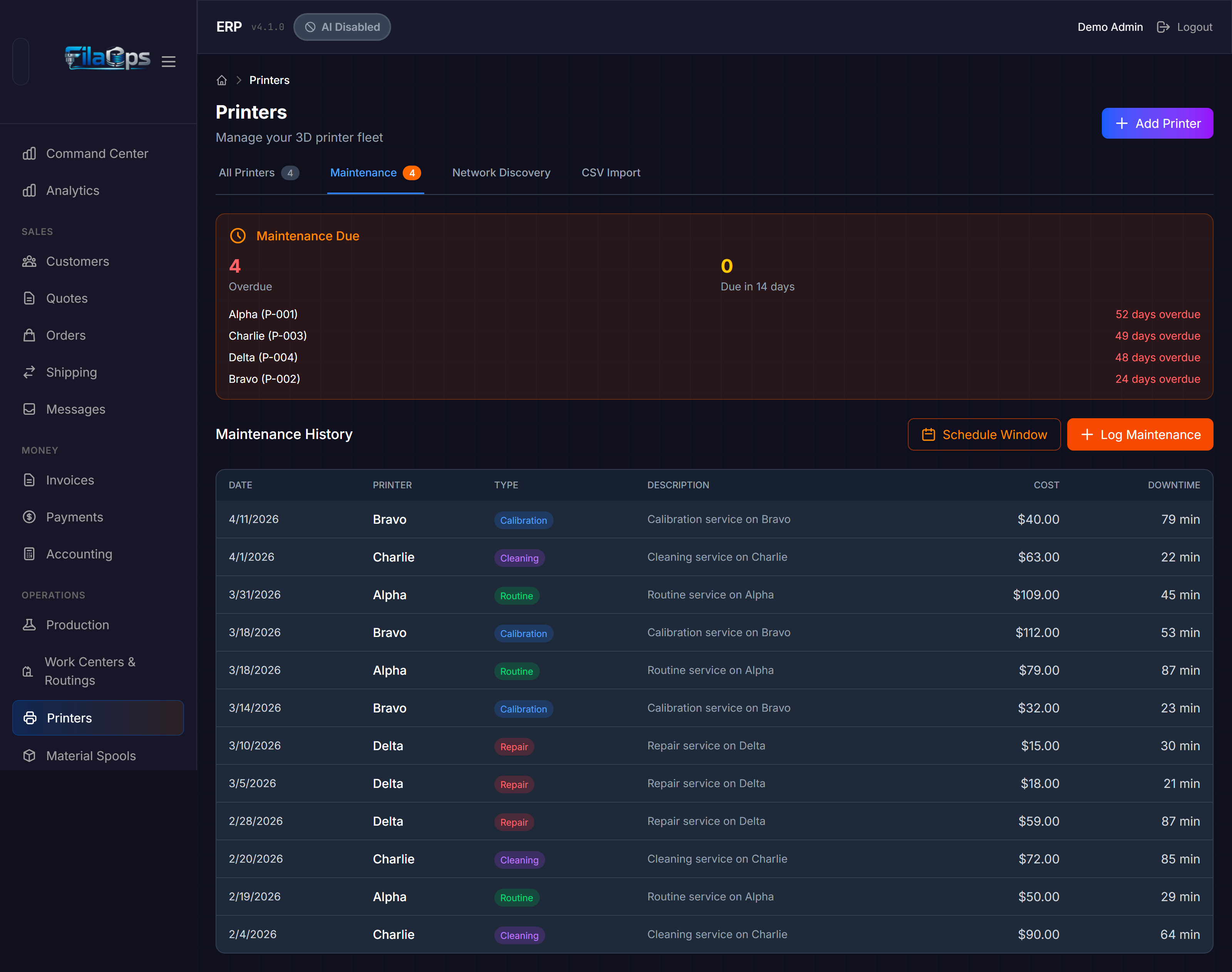This screenshot has height=972, width=1232.
Task: Click the Date column header
Action: coord(240,486)
